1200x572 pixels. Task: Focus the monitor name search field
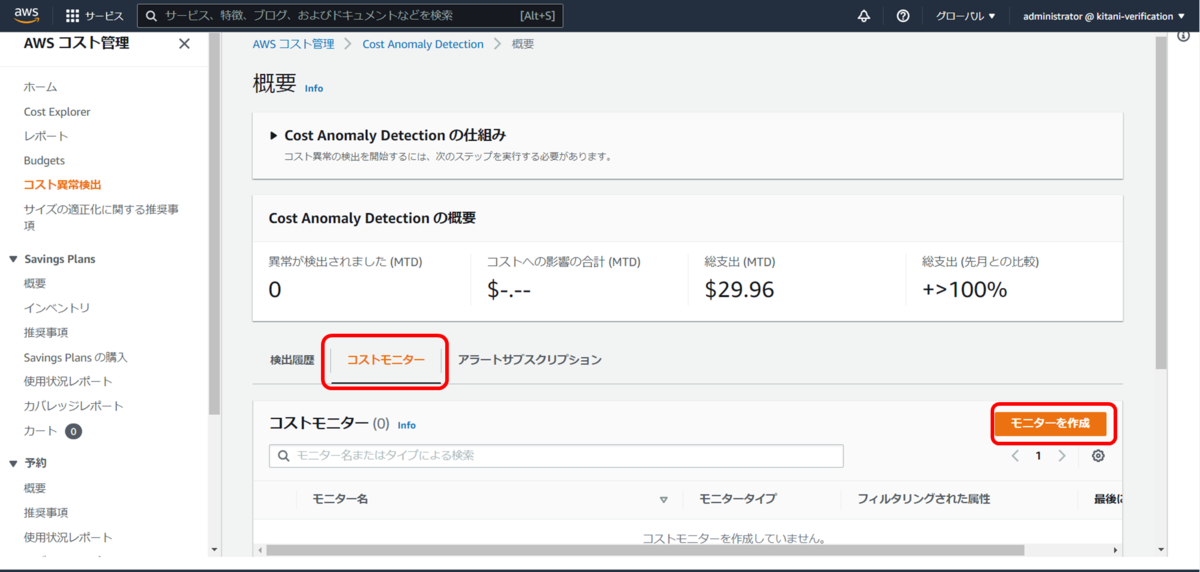[556, 456]
